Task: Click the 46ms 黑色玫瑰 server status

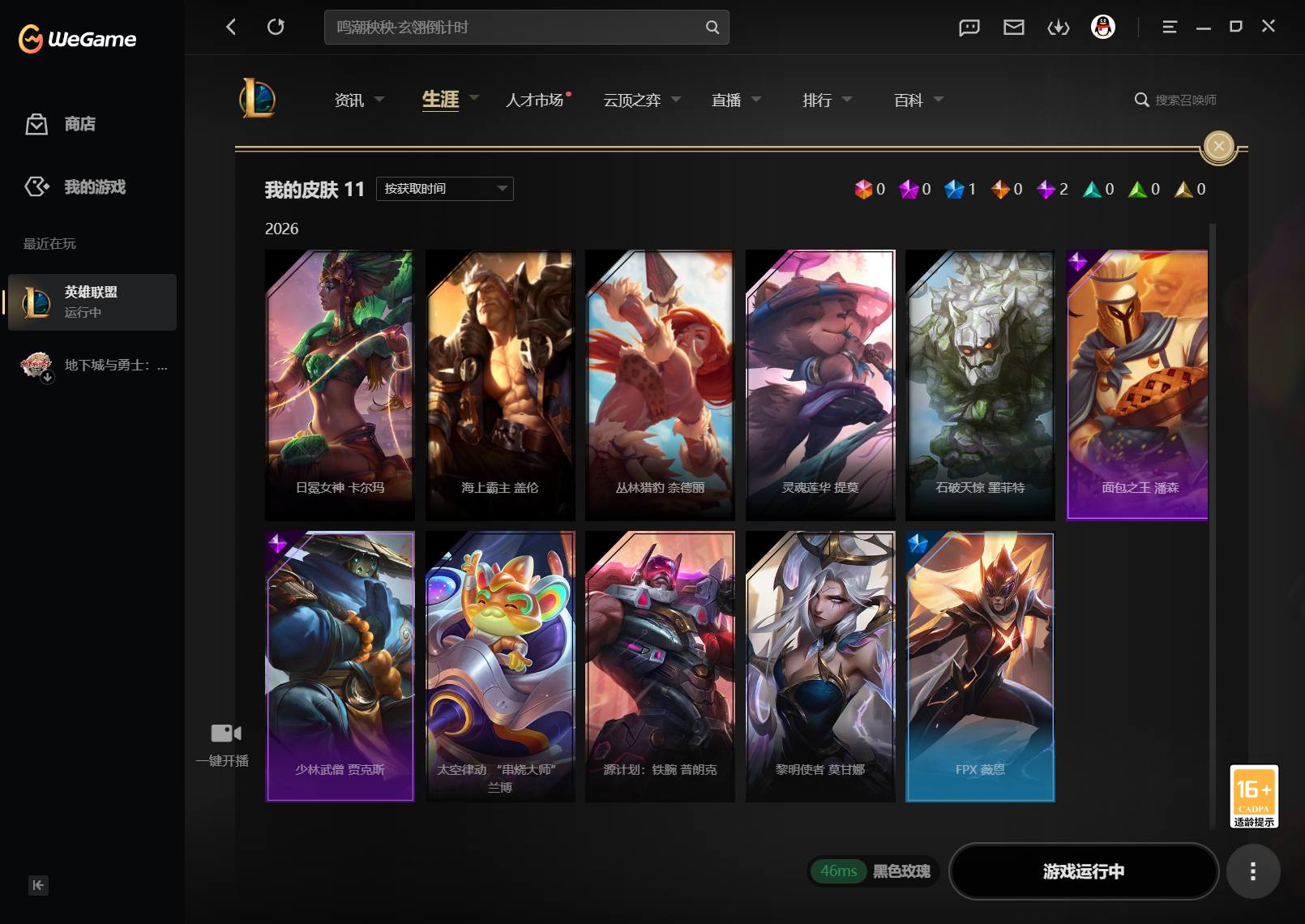Action: (874, 871)
